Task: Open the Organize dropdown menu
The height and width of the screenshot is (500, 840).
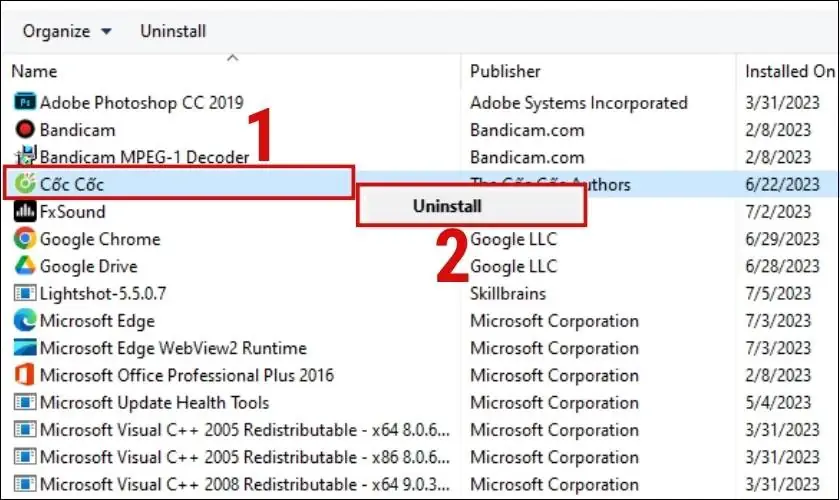Action: click(x=67, y=31)
